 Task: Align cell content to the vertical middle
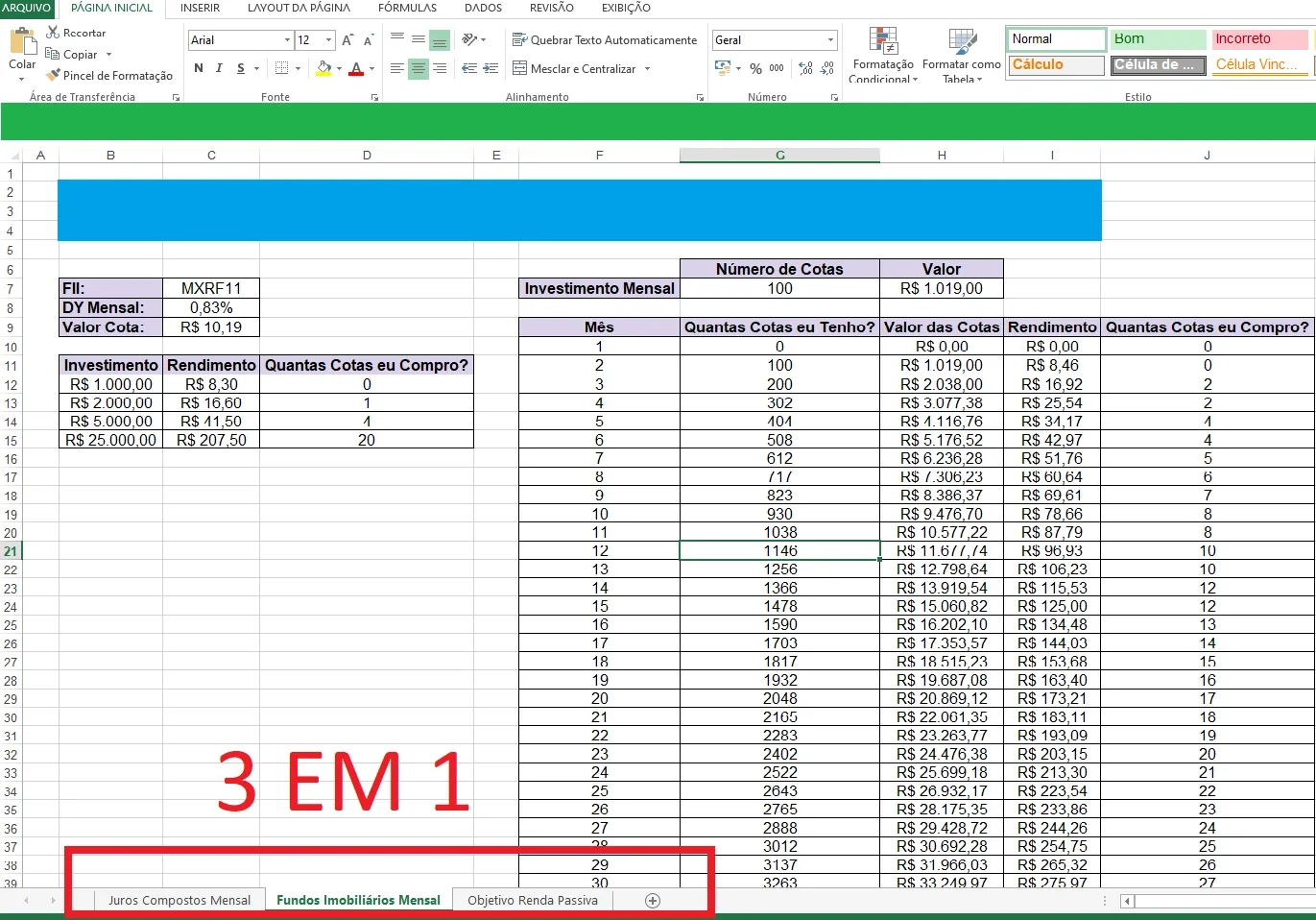pyautogui.click(x=419, y=39)
